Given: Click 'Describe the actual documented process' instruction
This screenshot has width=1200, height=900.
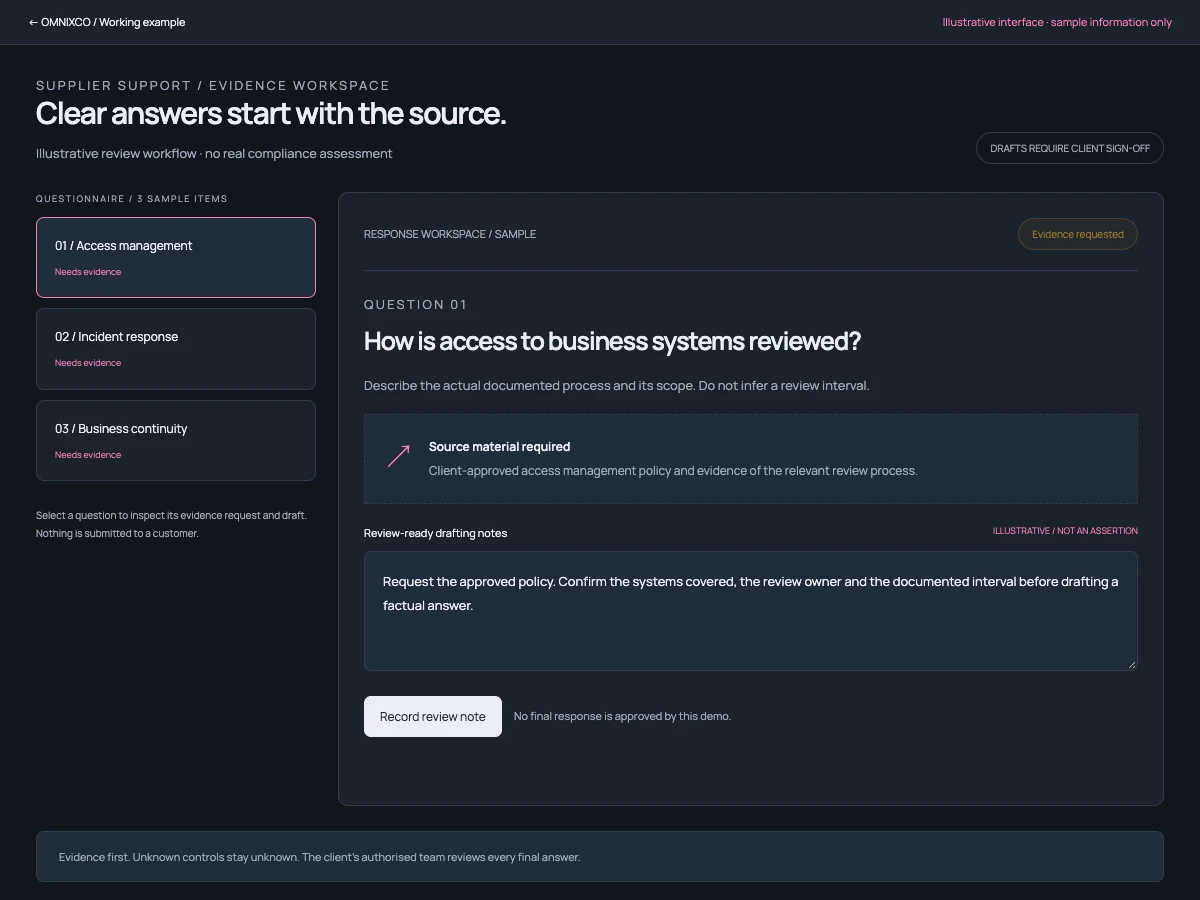Looking at the screenshot, I should coord(617,386).
